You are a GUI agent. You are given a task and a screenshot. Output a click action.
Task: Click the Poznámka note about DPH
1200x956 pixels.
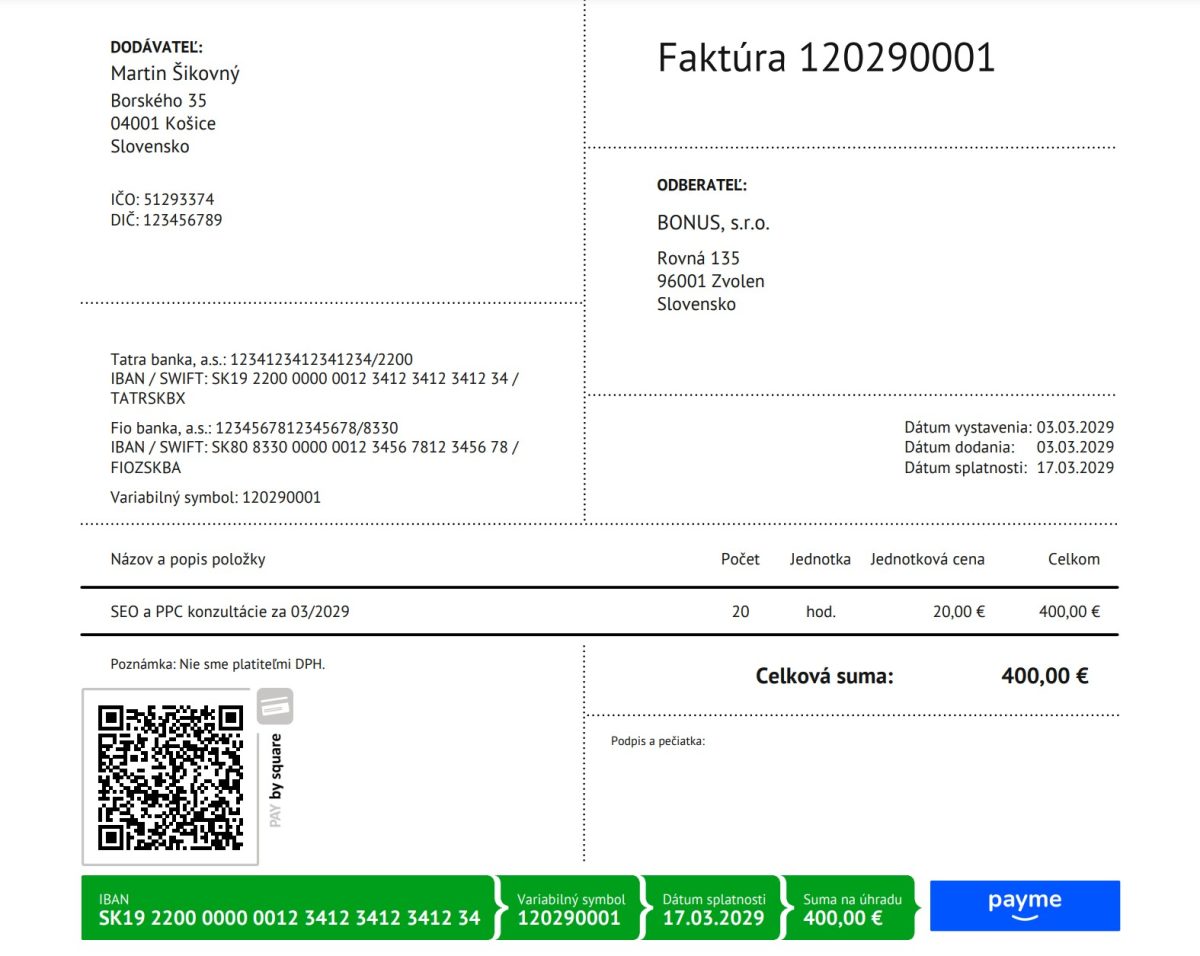tap(217, 664)
